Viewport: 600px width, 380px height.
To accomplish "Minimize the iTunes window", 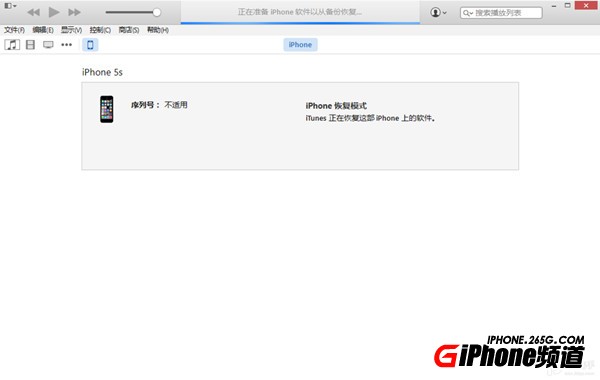I will [554, 6].
